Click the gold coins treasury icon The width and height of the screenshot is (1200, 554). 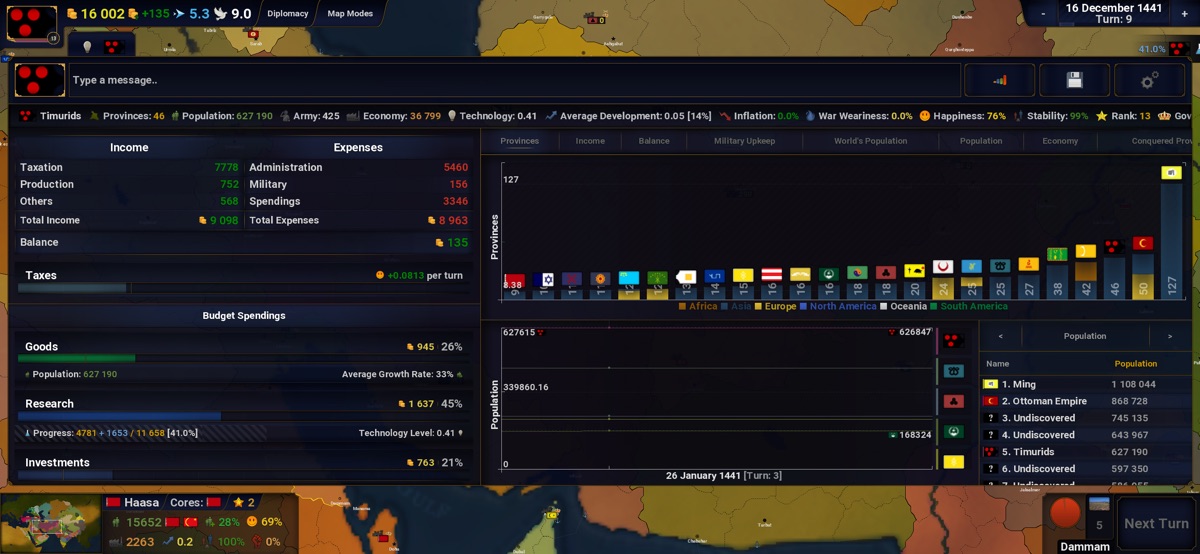click(x=72, y=14)
